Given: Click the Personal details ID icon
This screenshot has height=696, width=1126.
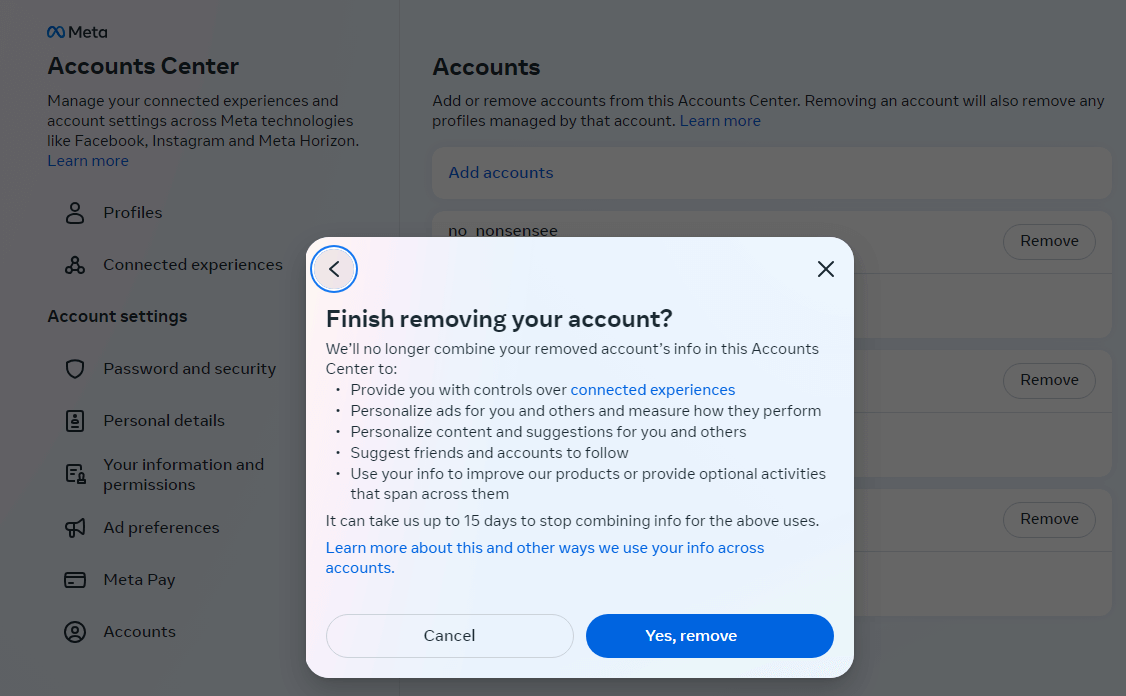Looking at the screenshot, I should (75, 421).
